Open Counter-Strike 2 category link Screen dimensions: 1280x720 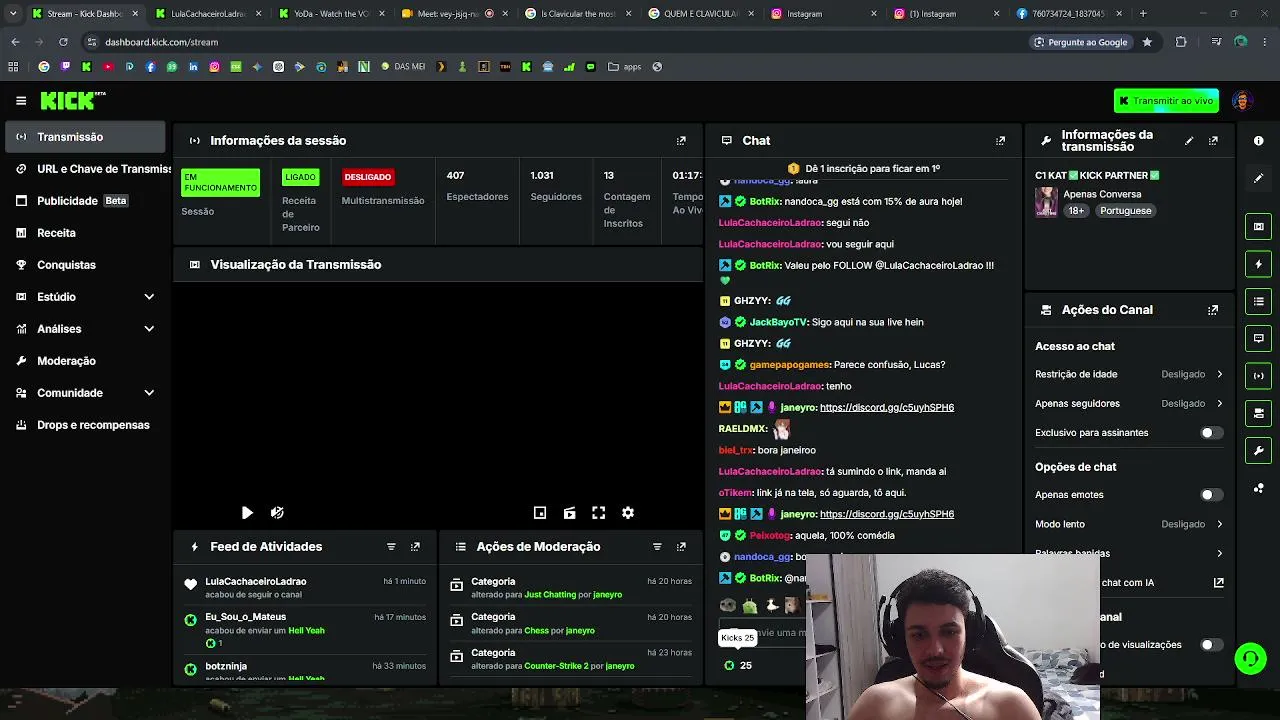(x=564, y=666)
